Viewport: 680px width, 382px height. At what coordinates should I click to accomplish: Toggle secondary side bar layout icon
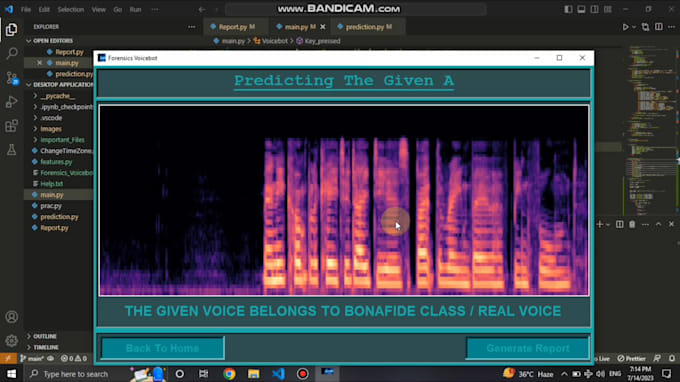[x=595, y=9]
